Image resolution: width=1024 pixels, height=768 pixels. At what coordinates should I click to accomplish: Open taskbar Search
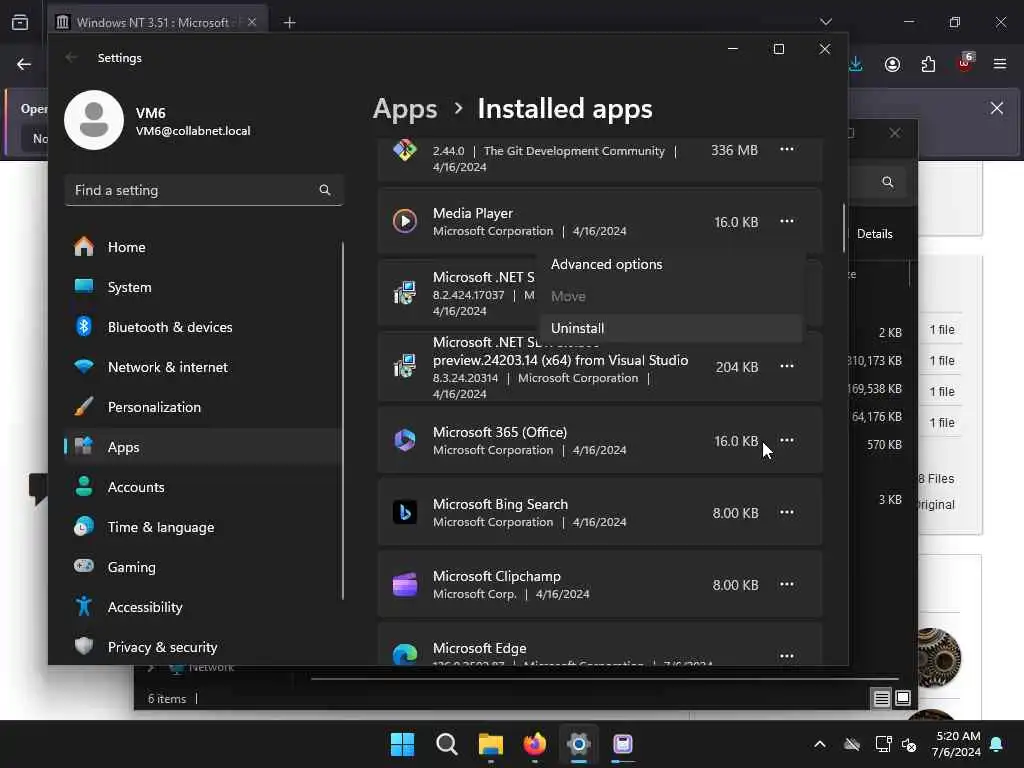[x=447, y=744]
